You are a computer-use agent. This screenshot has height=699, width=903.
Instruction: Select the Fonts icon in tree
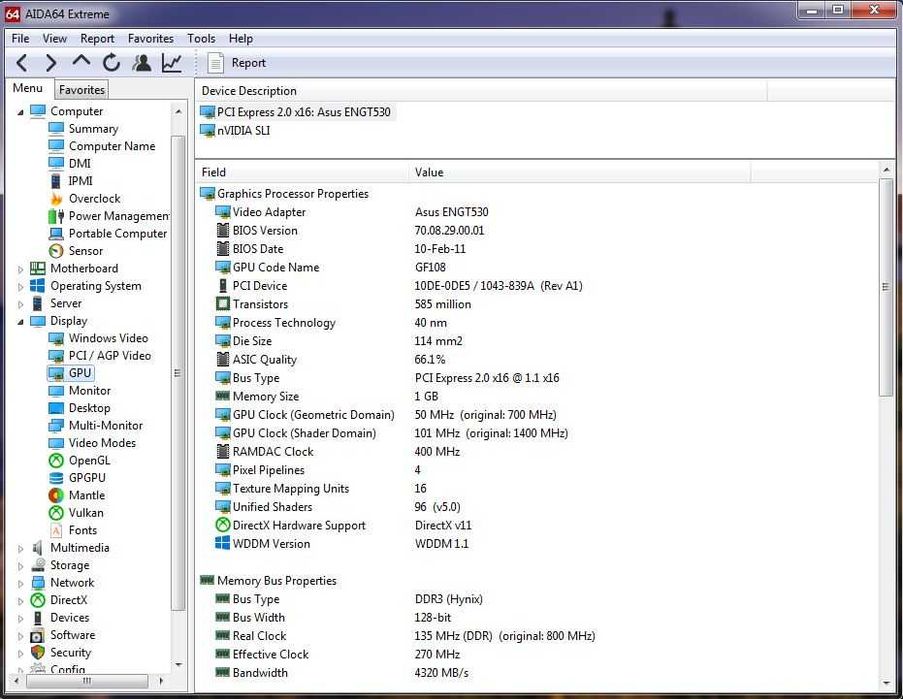(56, 530)
